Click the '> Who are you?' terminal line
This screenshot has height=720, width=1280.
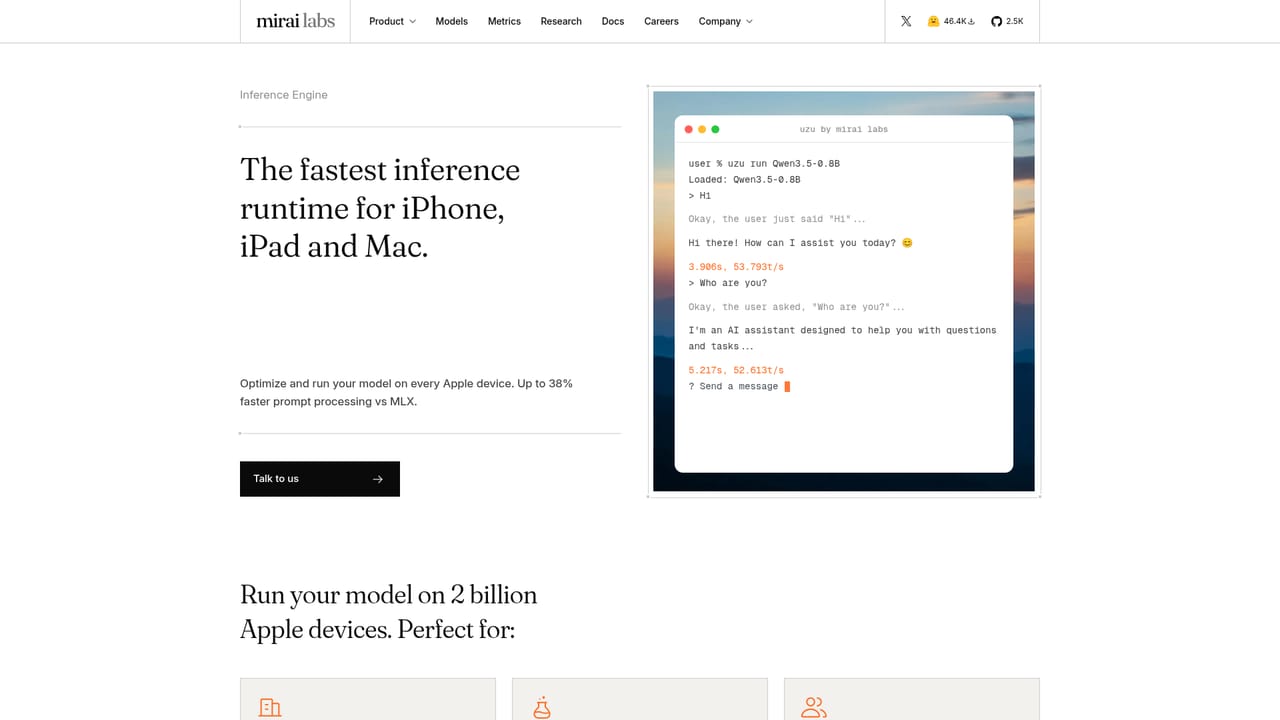[x=728, y=283]
